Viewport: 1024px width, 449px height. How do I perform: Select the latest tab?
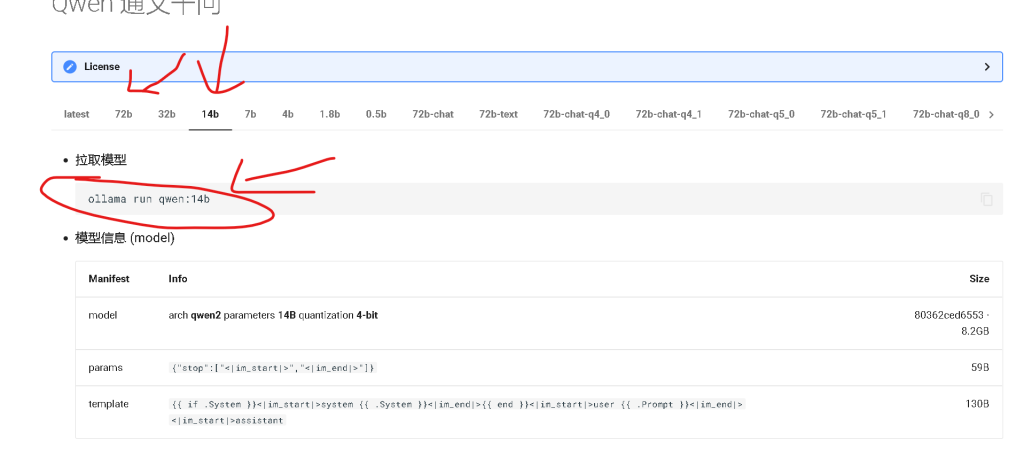pyautogui.click(x=76, y=114)
